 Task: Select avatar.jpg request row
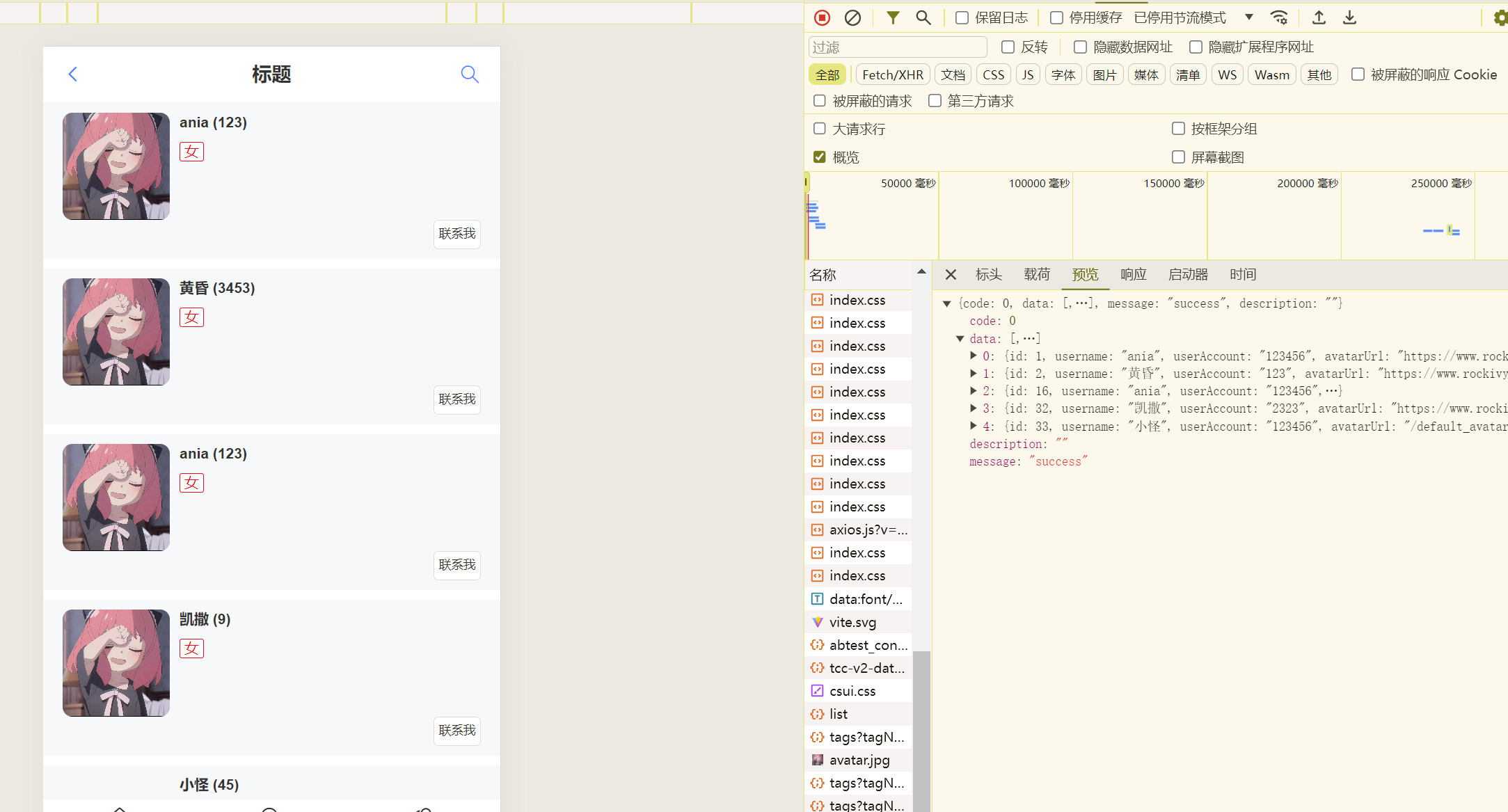858,760
